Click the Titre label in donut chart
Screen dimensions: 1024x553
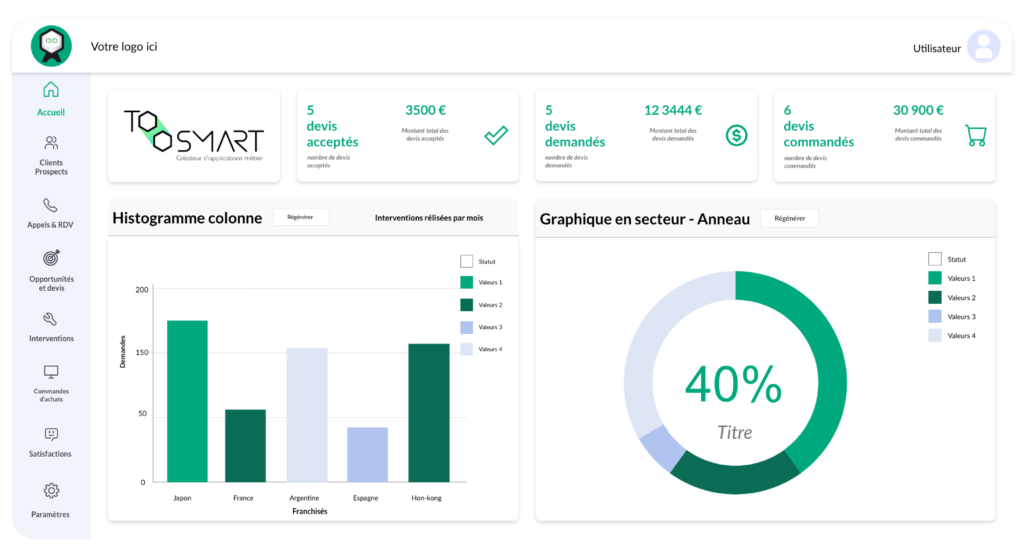pyautogui.click(x=735, y=432)
